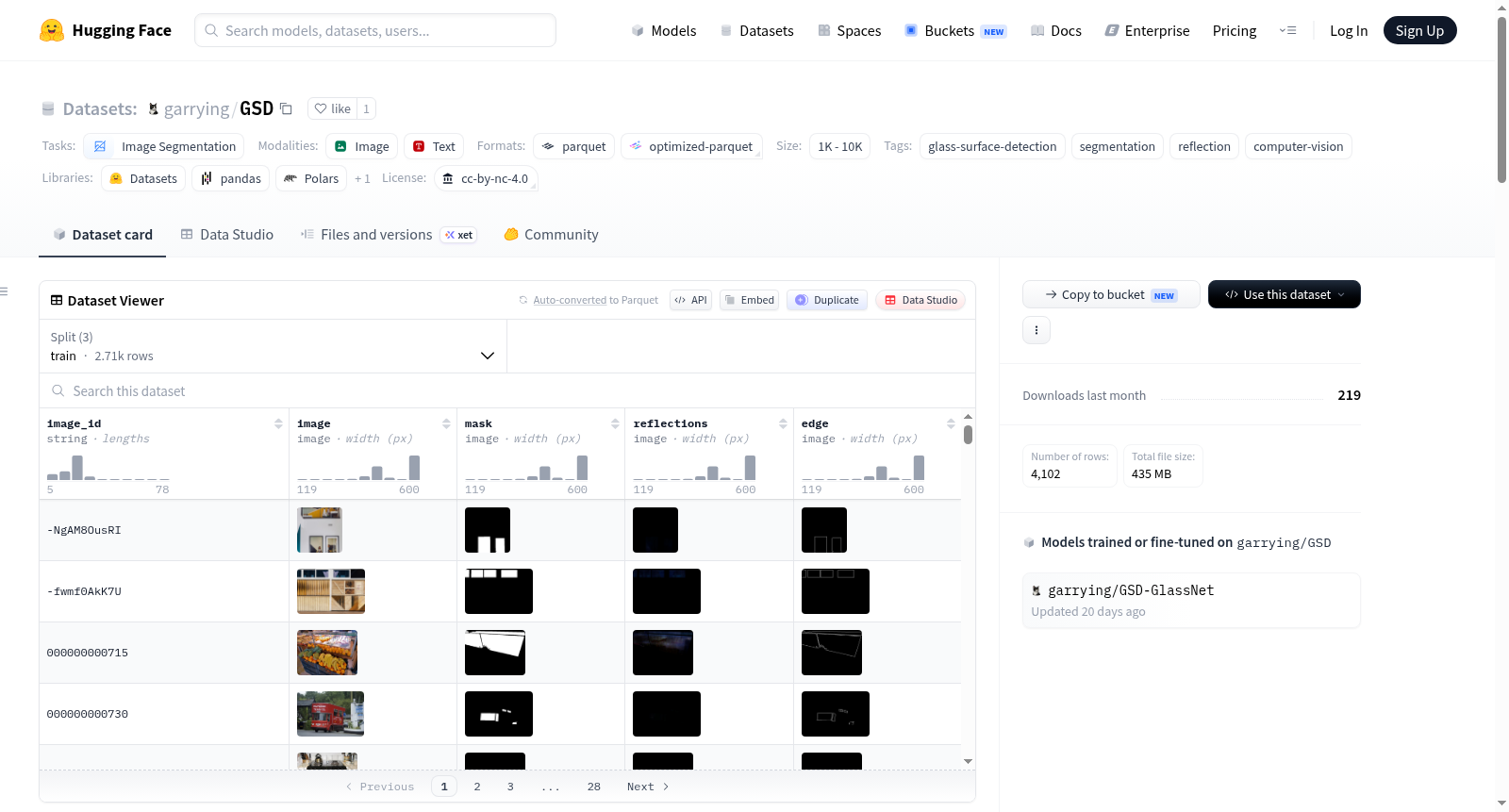Open mask thumbnail for row -fwmf0AkK7U

(499, 591)
